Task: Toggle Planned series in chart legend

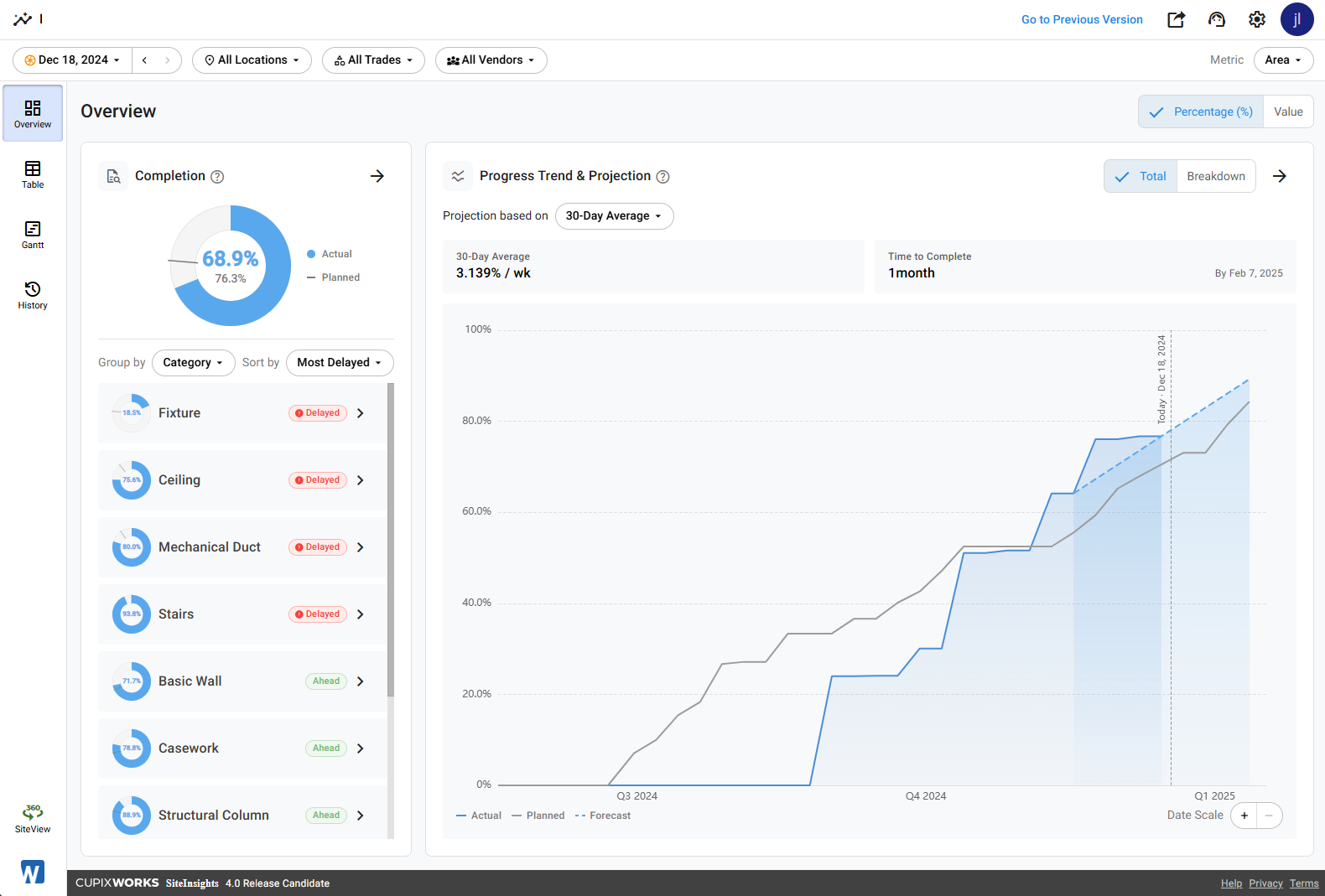Action: tap(538, 816)
